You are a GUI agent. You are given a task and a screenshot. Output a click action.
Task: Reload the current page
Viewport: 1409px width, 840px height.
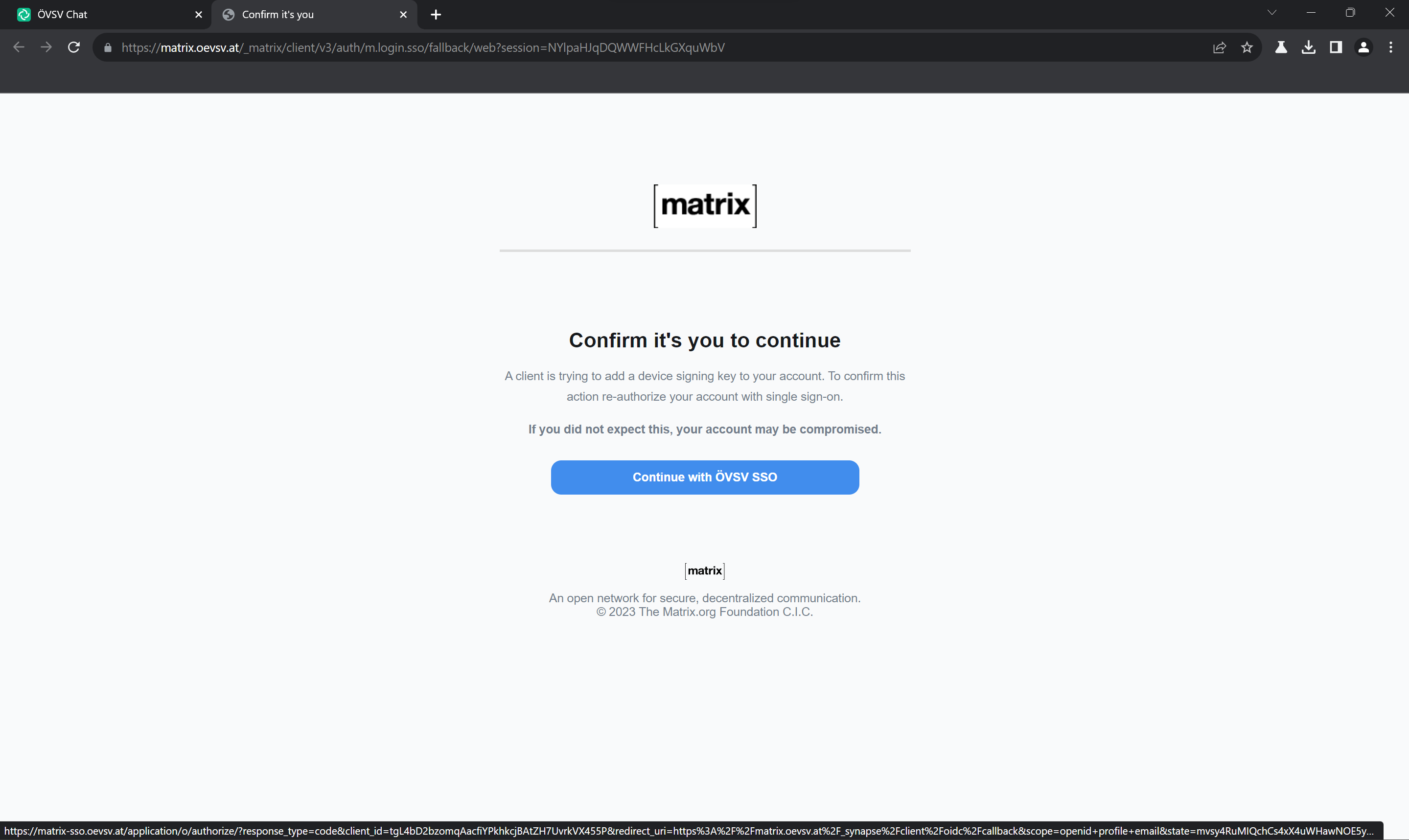coord(74,47)
